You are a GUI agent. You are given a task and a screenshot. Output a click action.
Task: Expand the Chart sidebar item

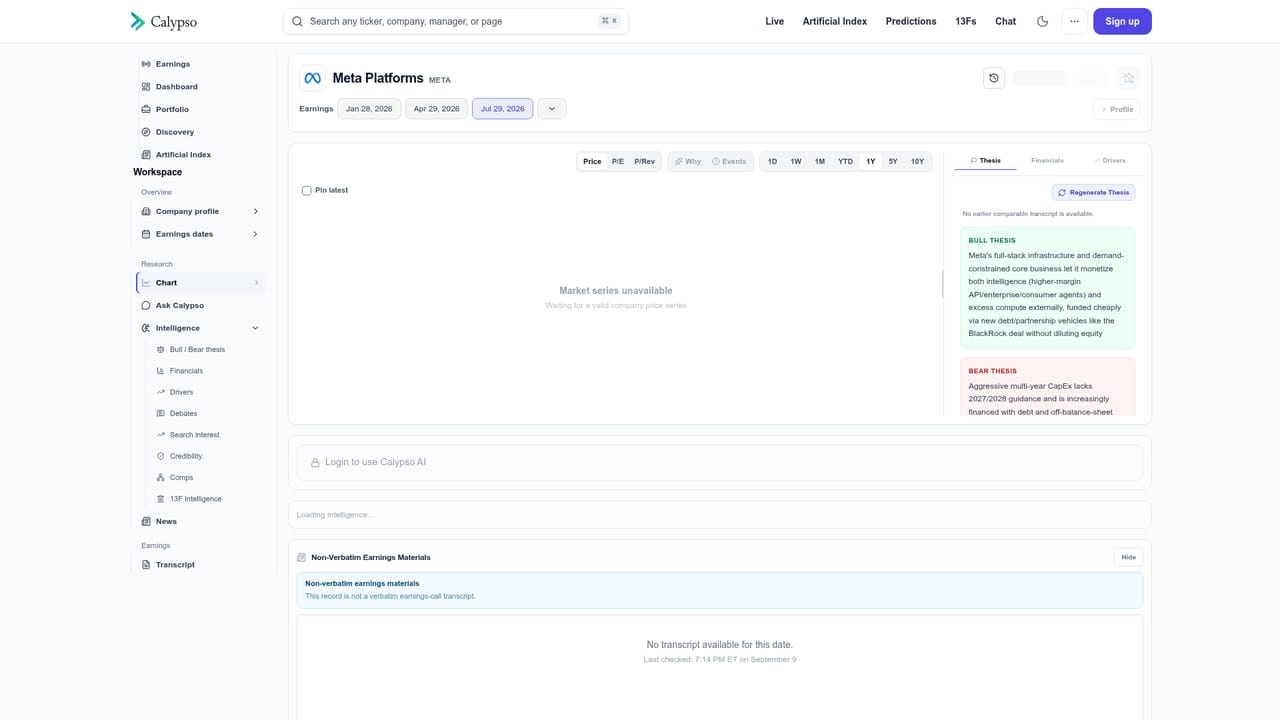(x=256, y=283)
